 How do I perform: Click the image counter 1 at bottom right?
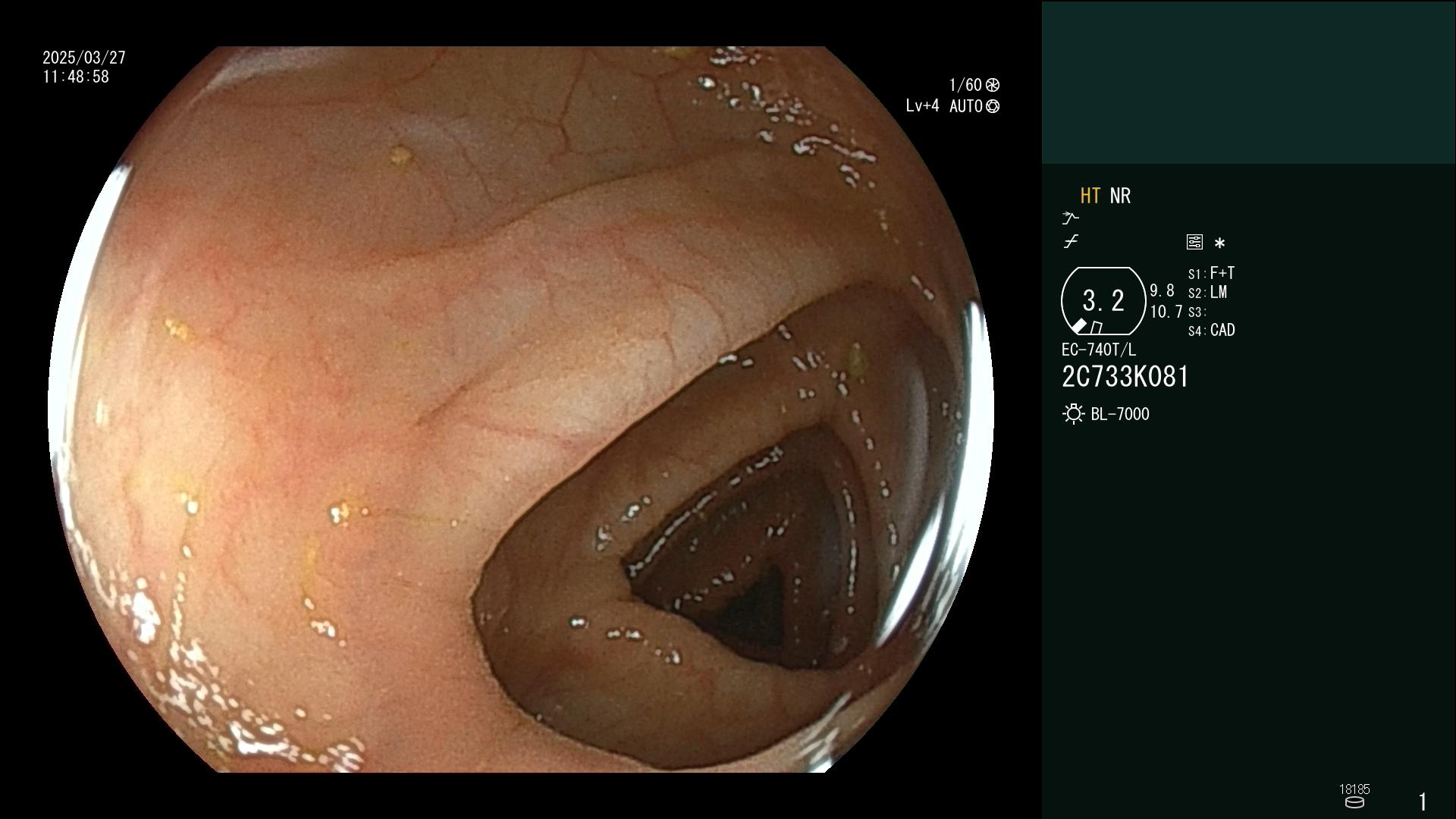pyautogui.click(x=1423, y=802)
